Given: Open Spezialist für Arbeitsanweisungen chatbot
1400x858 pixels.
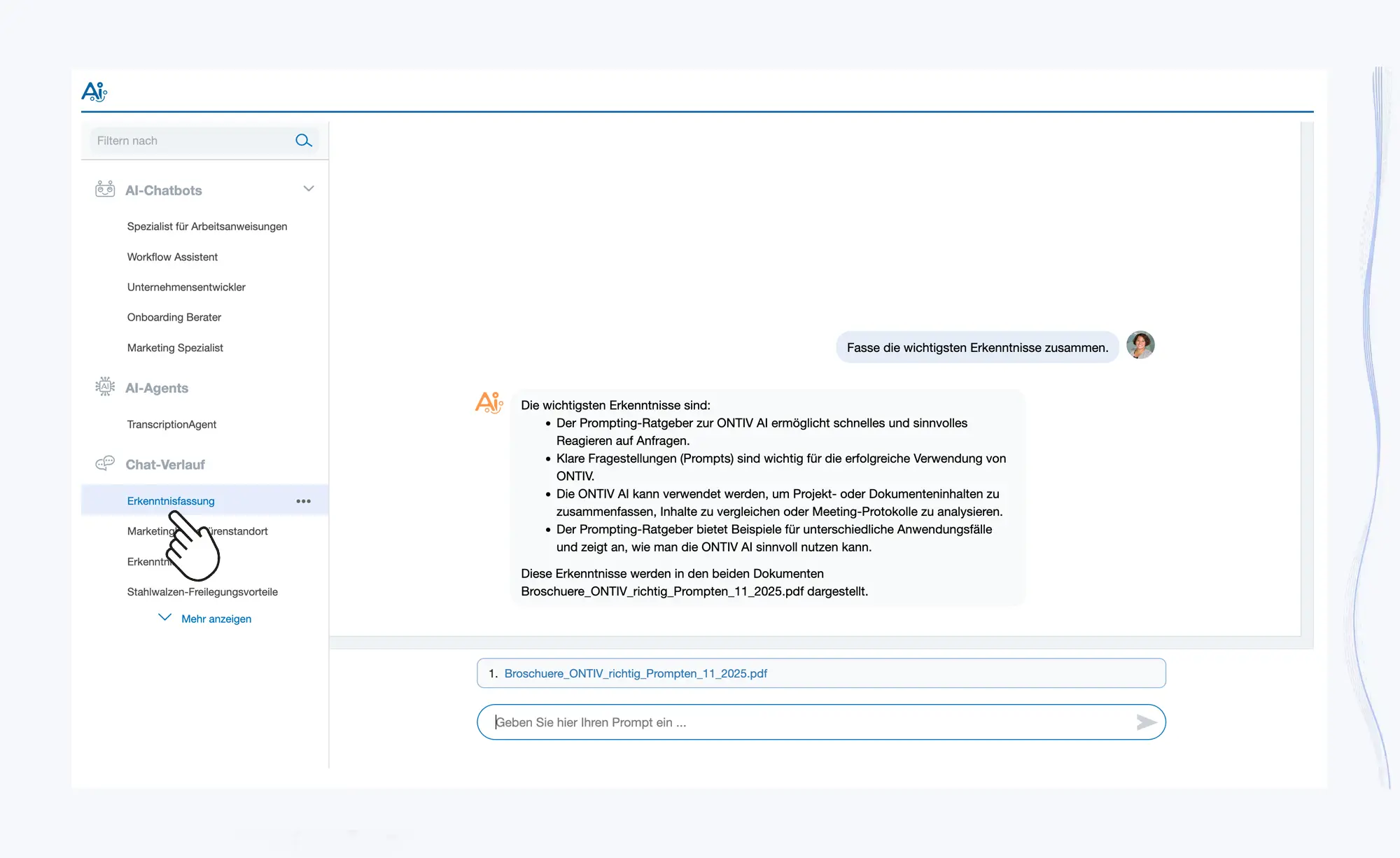Looking at the screenshot, I should [207, 227].
